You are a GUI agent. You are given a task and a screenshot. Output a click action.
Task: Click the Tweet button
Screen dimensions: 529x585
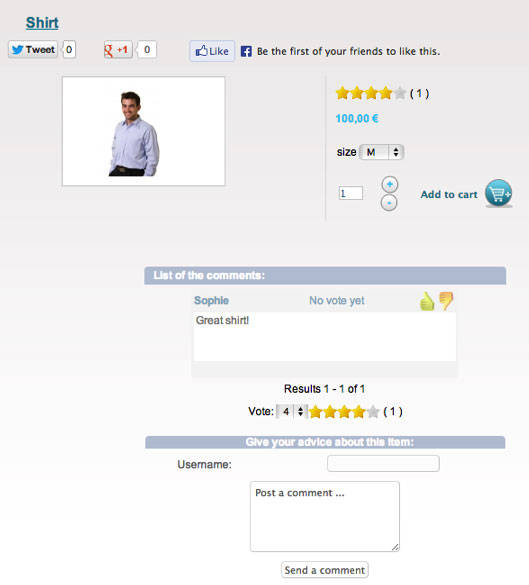[x=33, y=49]
